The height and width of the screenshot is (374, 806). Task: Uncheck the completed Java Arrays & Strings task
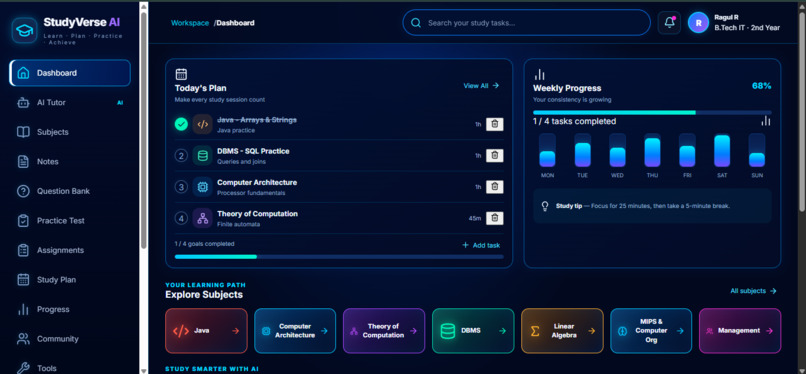coord(181,124)
